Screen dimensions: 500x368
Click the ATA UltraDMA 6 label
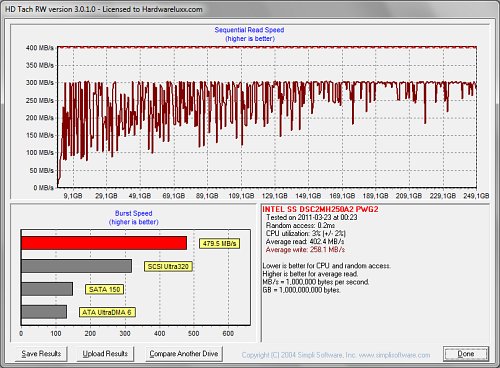[x=107, y=312]
